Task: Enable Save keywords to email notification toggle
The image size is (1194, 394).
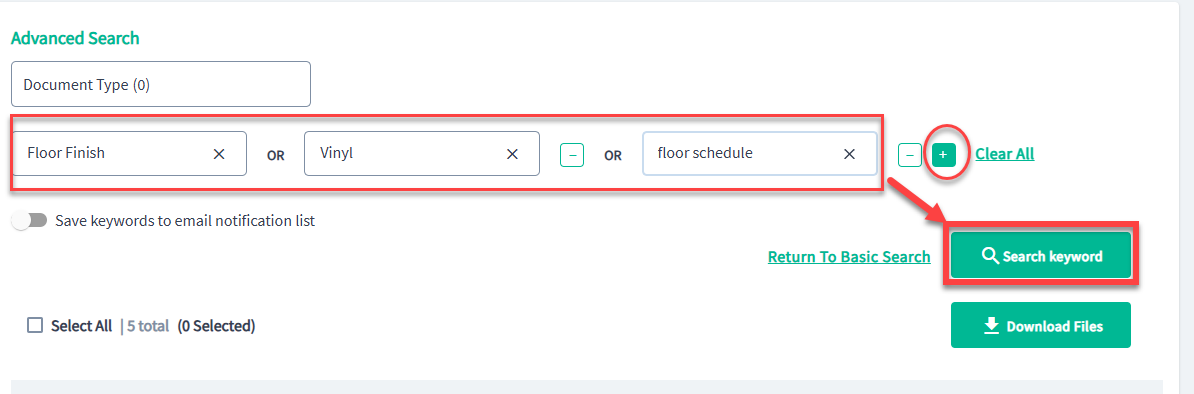Action: 30,221
